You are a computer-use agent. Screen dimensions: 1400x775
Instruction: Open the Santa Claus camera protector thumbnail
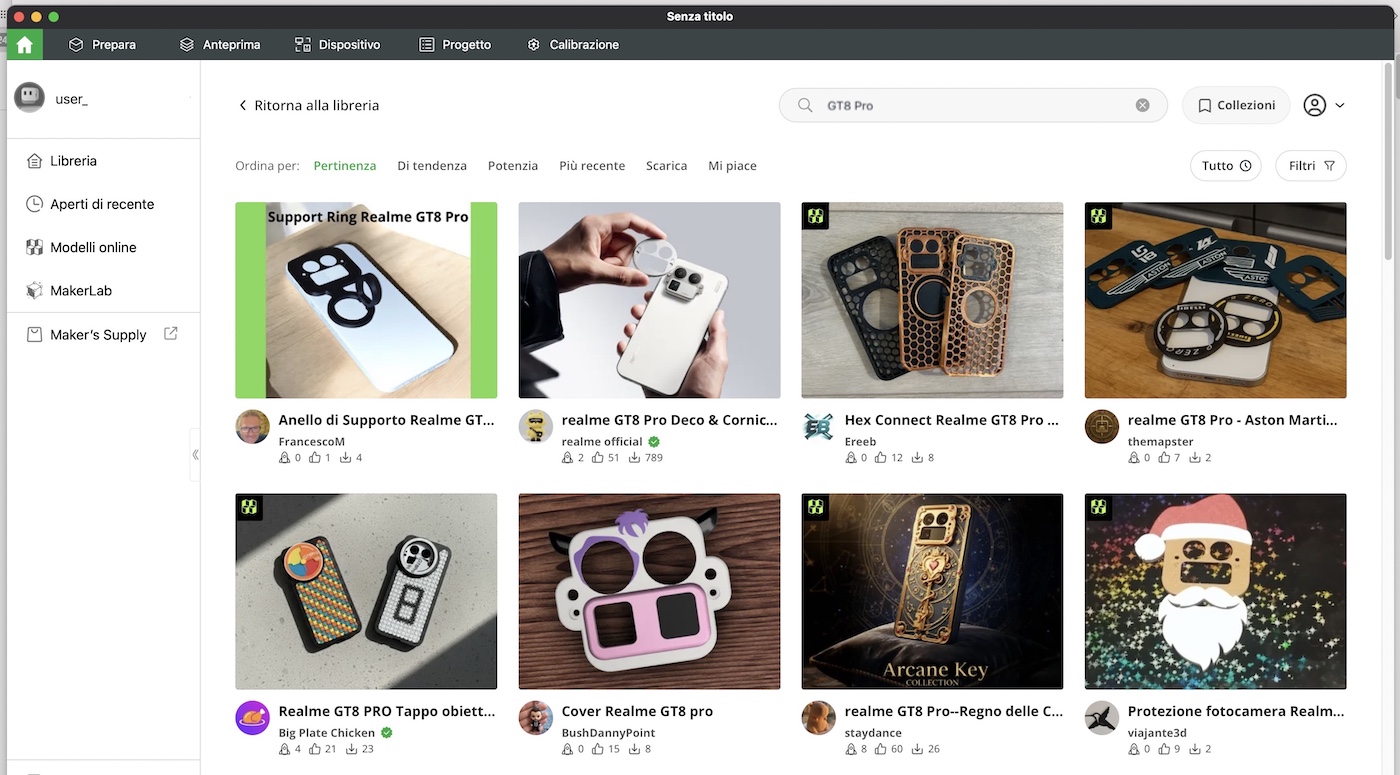(x=1215, y=591)
